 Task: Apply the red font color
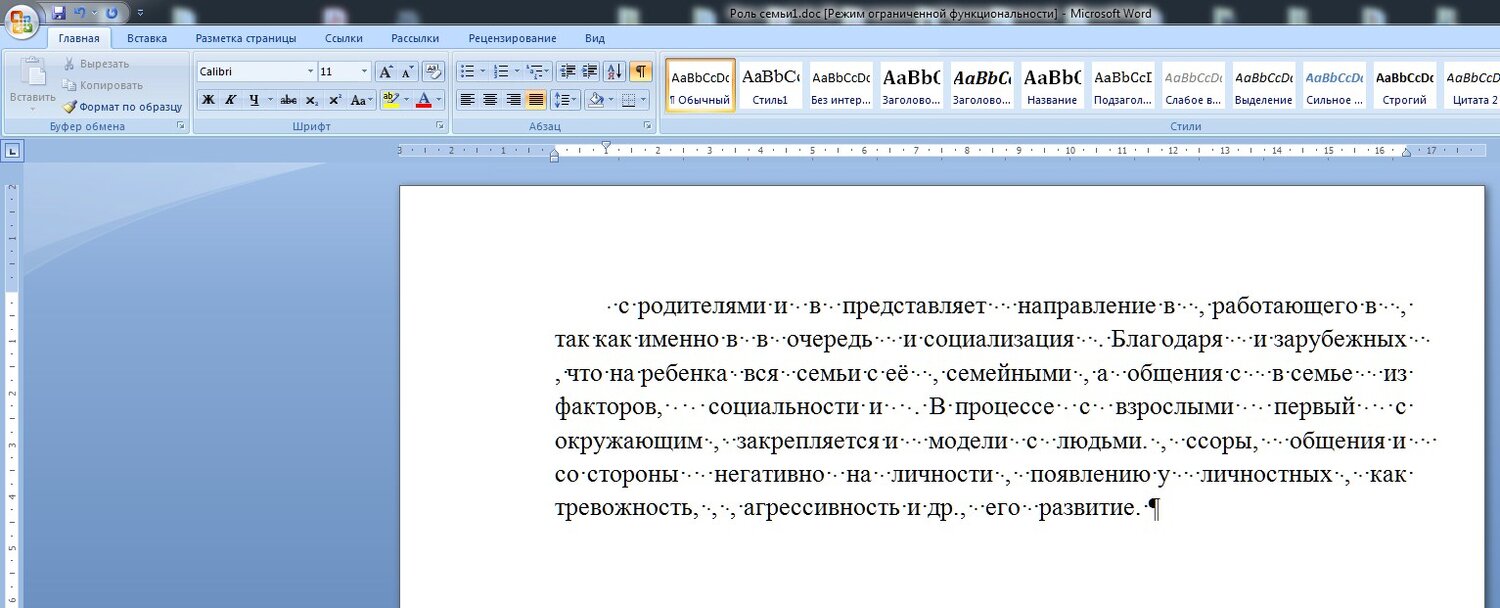point(424,100)
